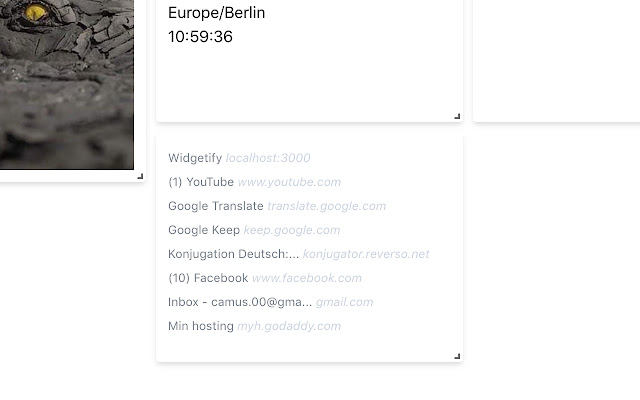Click the resize handle of the crocodile image widget
This screenshot has width=640, height=400.
[140, 176]
